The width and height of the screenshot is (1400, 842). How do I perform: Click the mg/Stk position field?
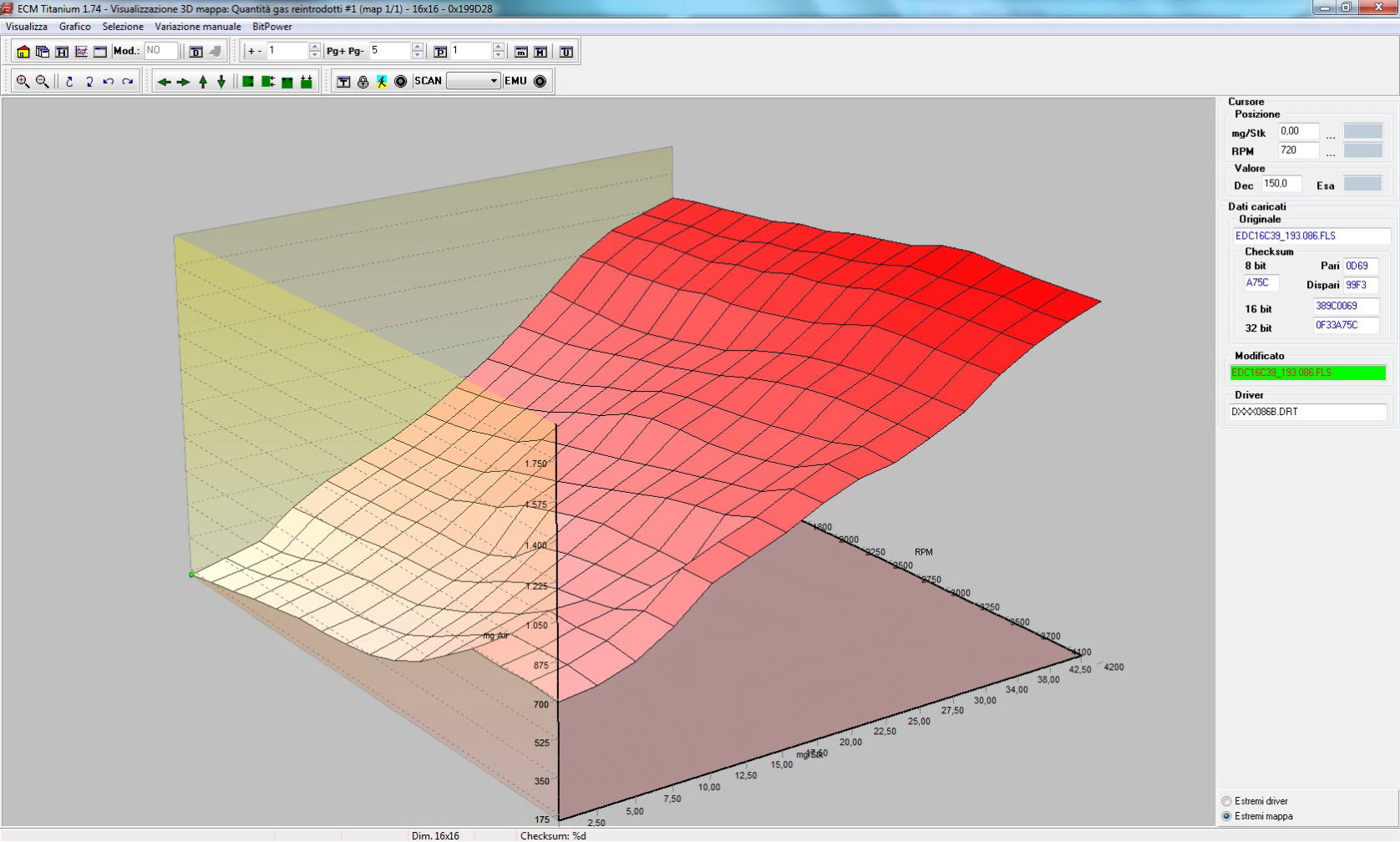(1299, 132)
